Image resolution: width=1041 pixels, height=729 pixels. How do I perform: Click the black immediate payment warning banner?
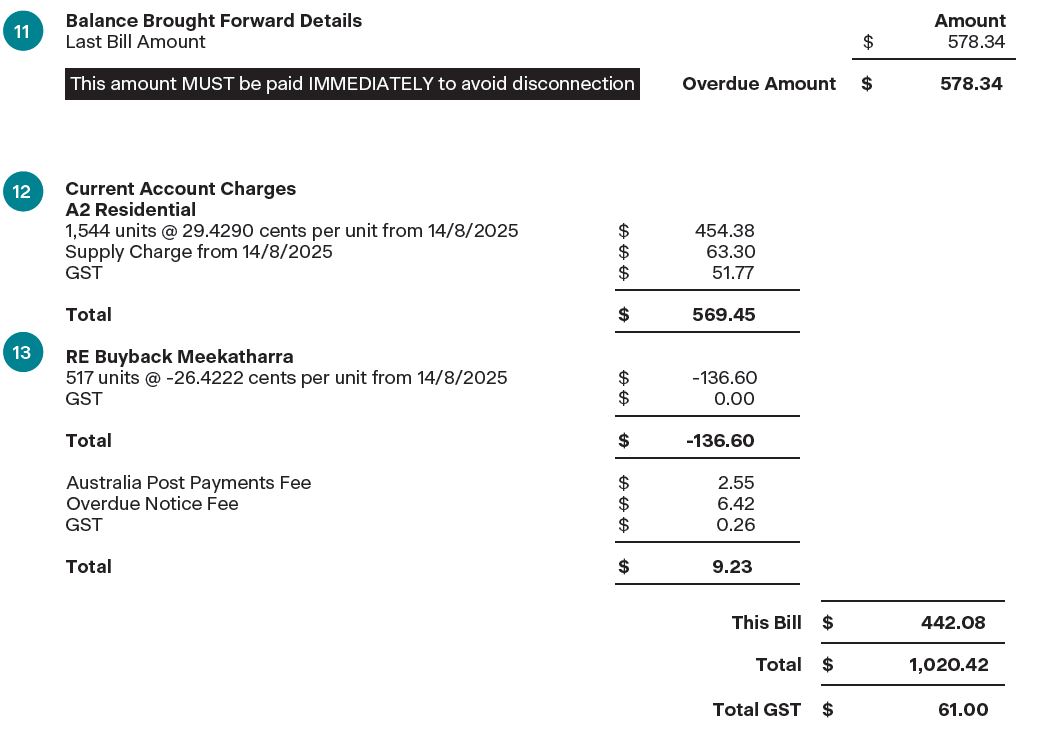pyautogui.click(x=352, y=84)
